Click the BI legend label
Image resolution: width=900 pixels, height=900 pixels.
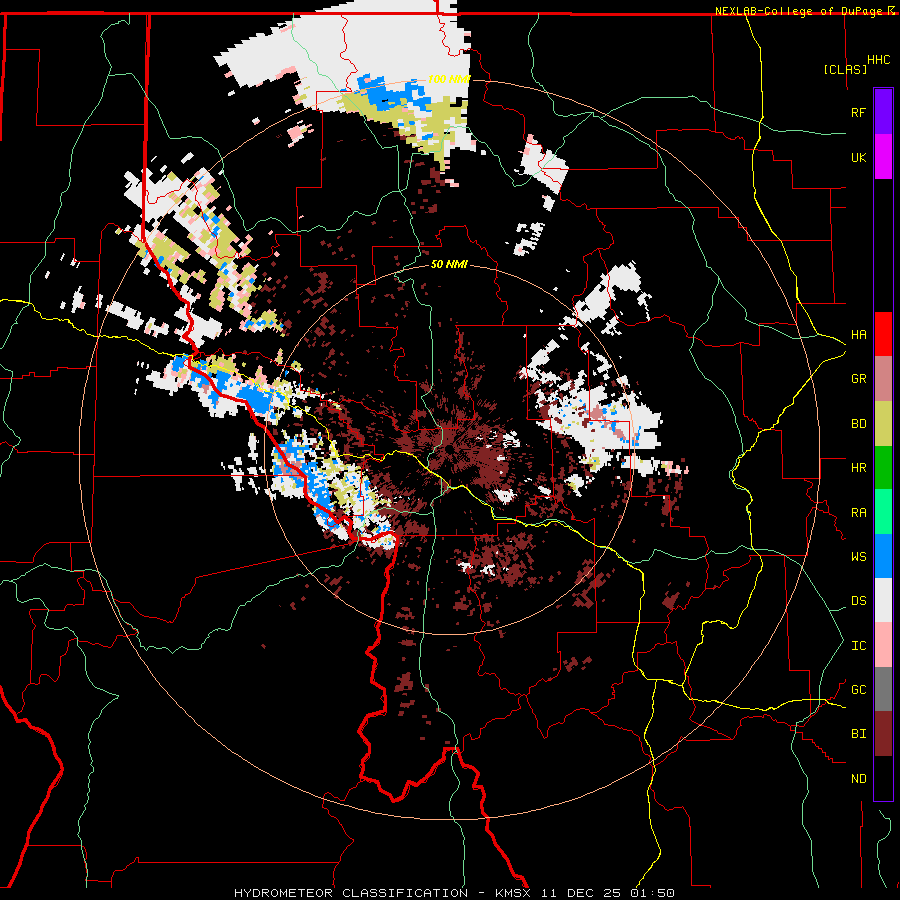click(x=858, y=734)
